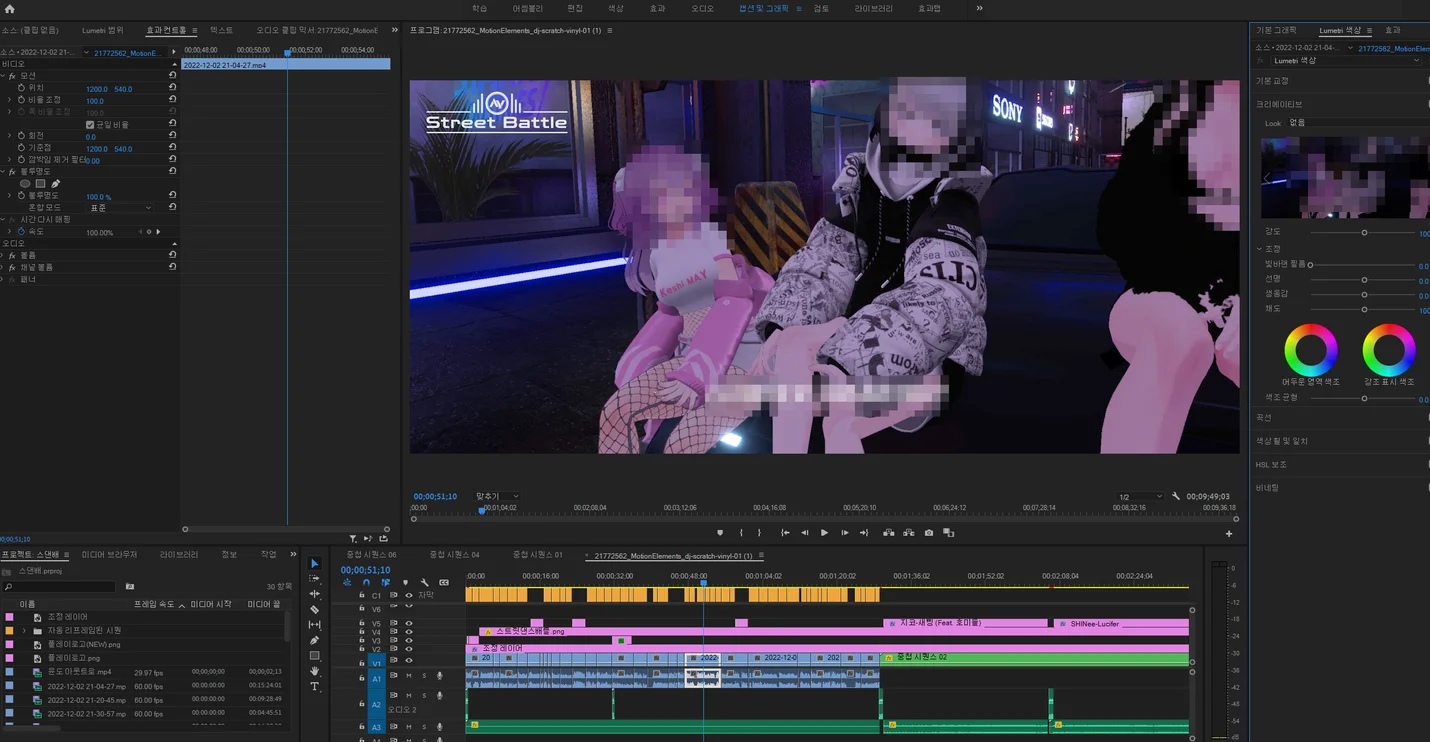Select the Razor tool
The height and width of the screenshot is (742, 1430).
[314, 609]
